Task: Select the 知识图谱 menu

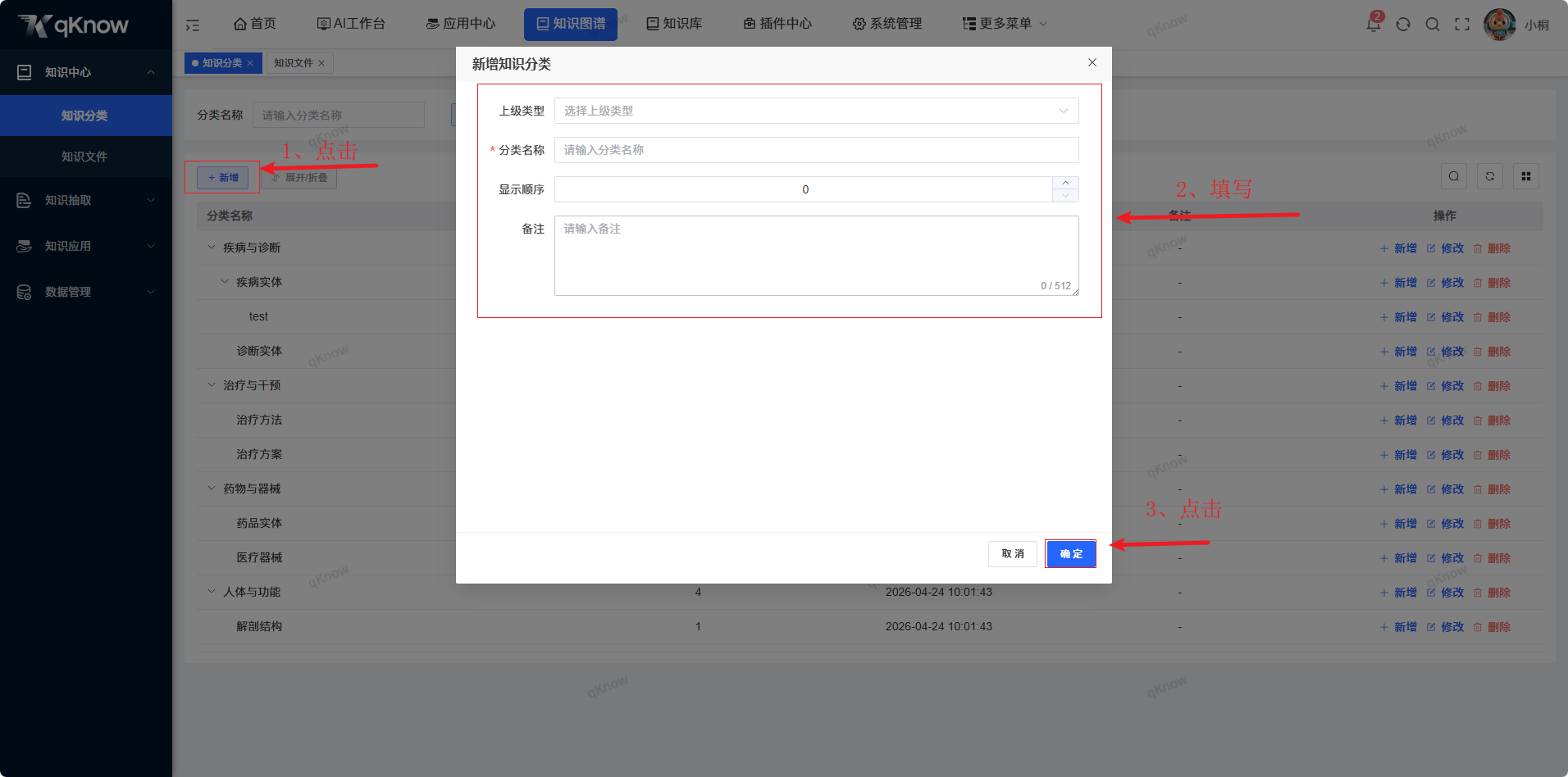Action: click(571, 24)
